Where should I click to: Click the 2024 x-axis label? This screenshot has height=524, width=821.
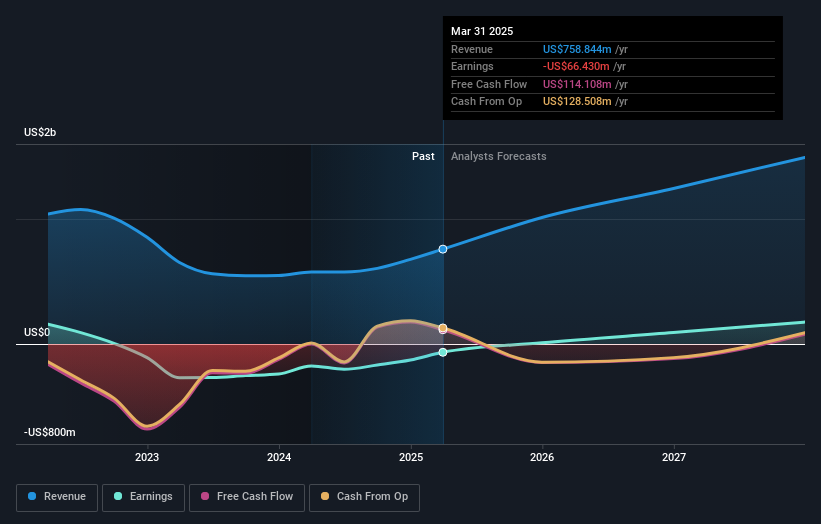point(279,457)
